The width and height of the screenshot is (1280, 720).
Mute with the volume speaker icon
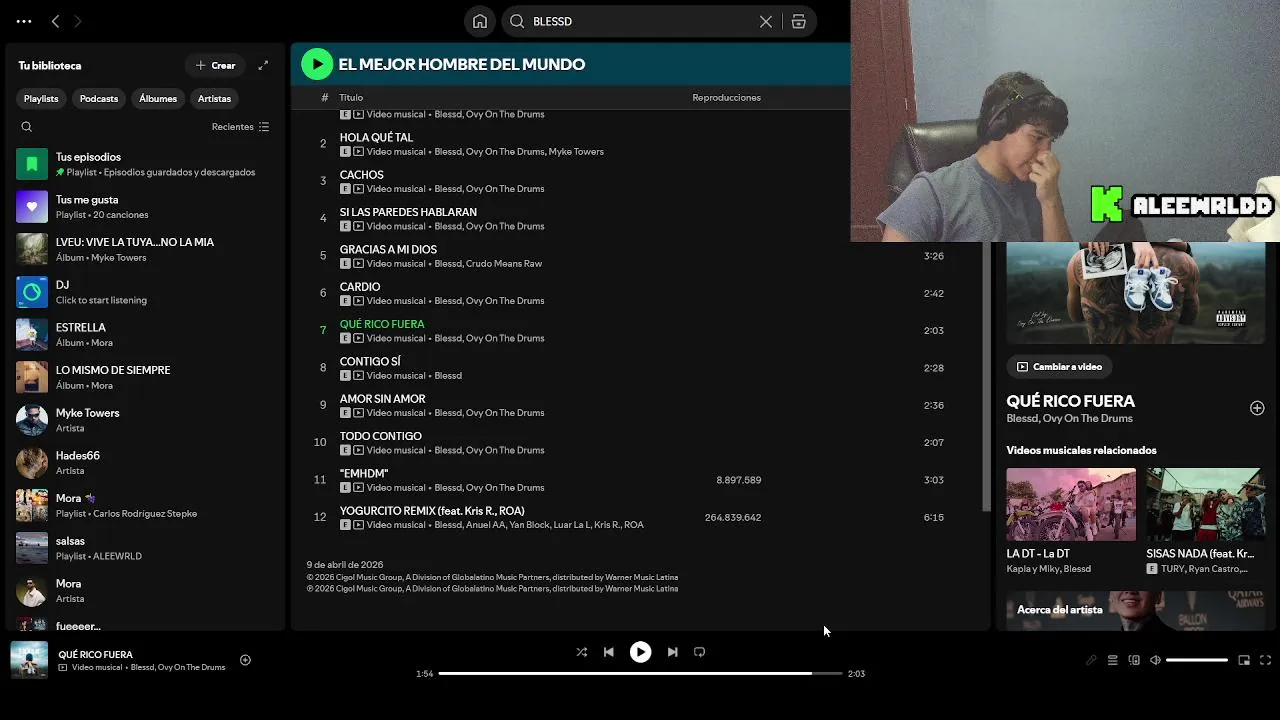click(1155, 660)
